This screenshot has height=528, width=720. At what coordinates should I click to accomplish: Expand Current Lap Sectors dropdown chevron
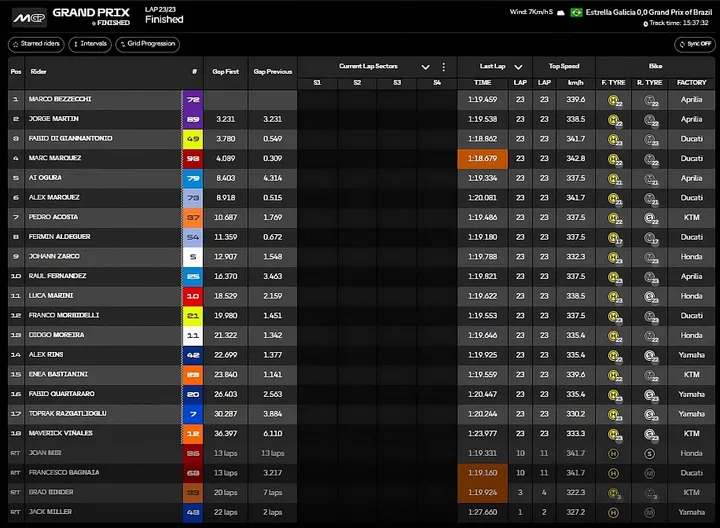[x=426, y=67]
